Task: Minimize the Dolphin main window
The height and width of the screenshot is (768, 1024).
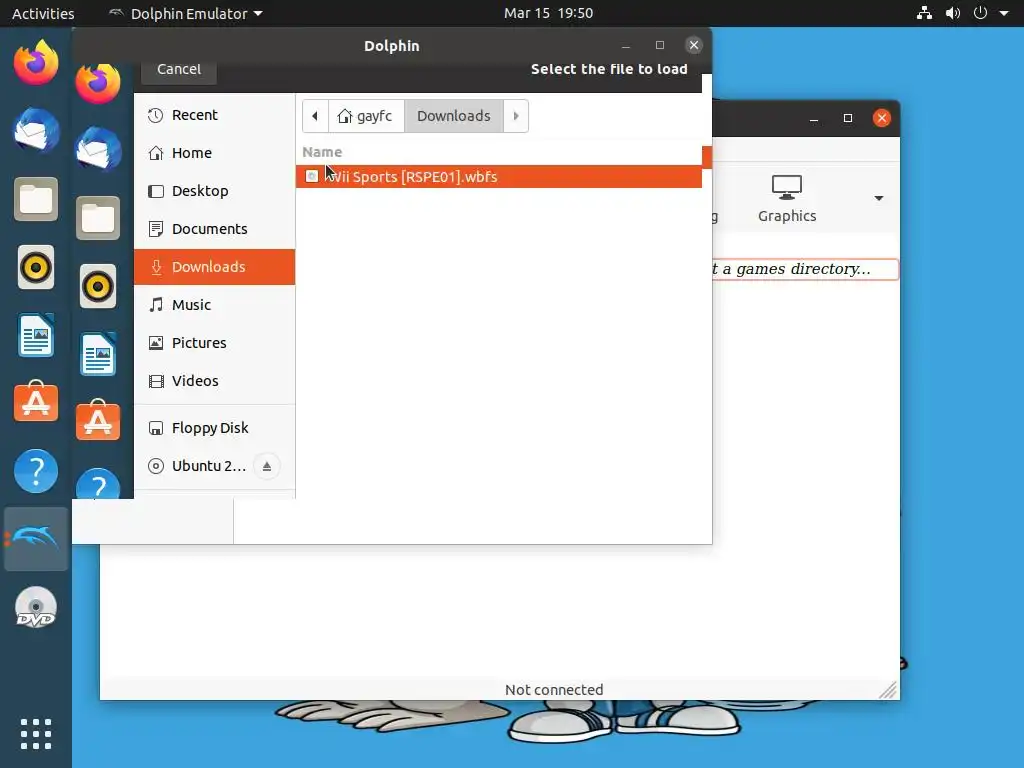Action: 814,118
